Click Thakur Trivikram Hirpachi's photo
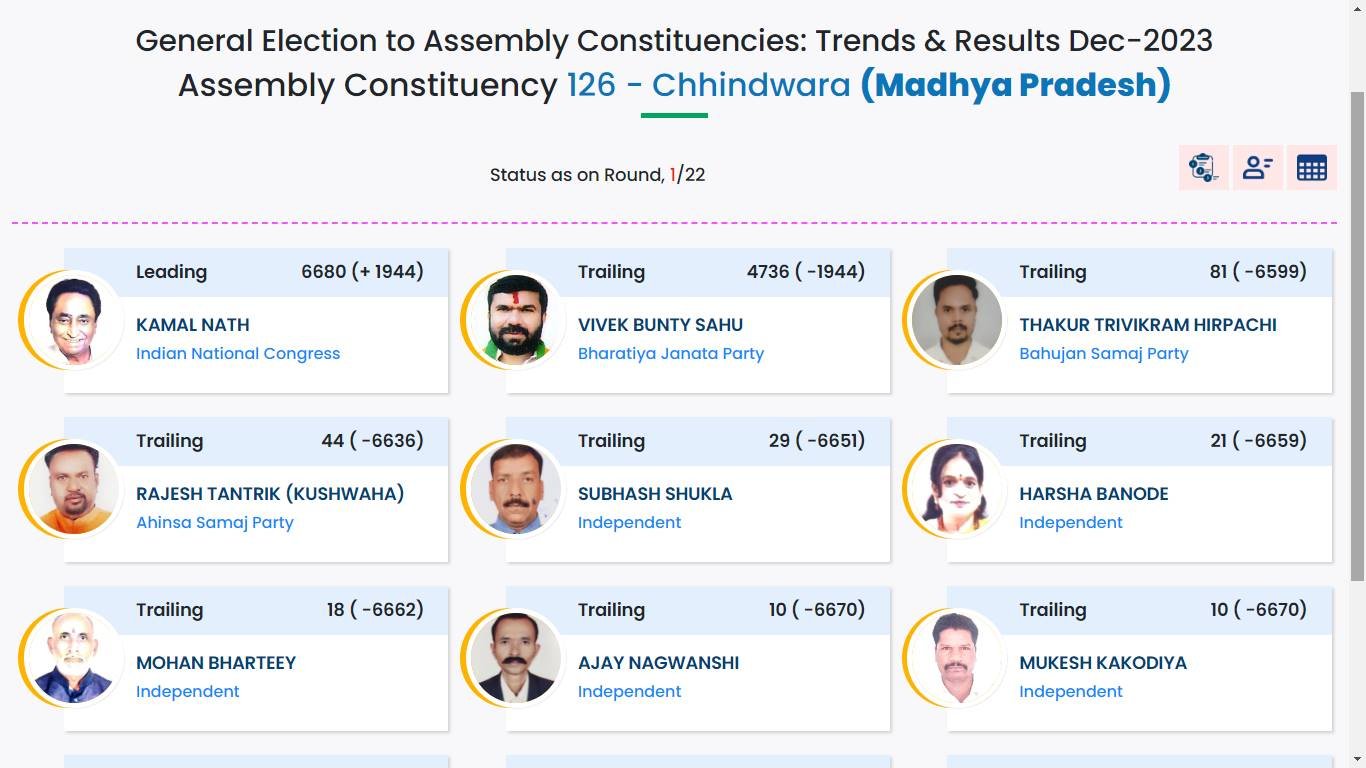Viewport: 1366px width, 768px height. pos(957,320)
